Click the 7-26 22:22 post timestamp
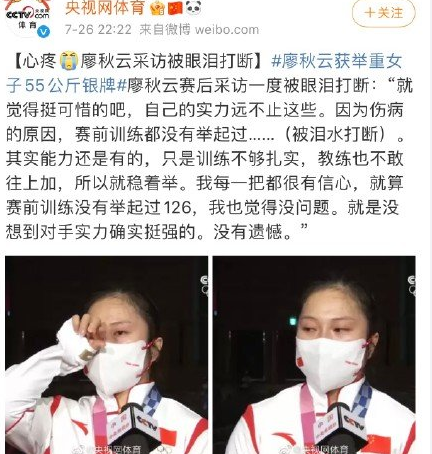The image size is (432, 454). [98, 30]
